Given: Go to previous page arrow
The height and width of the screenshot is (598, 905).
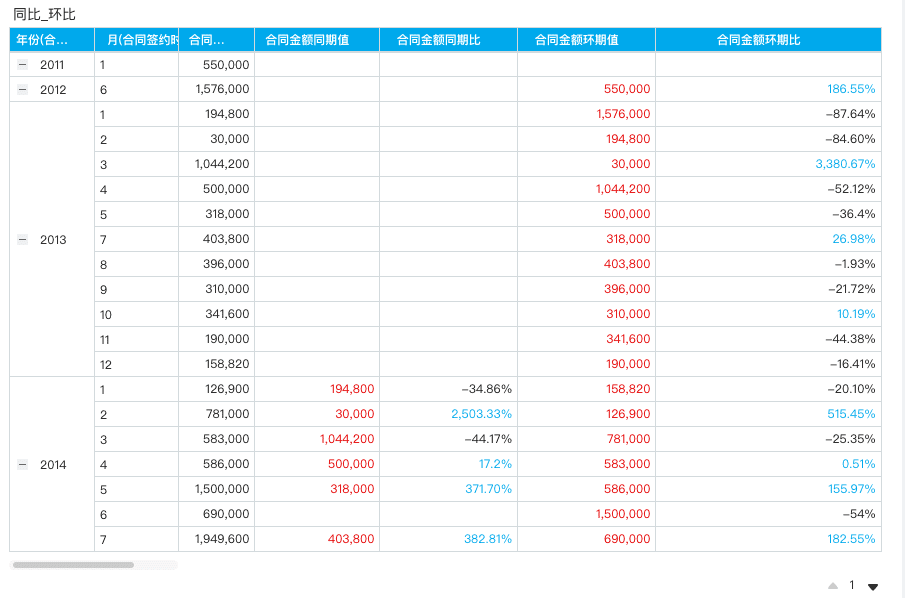Looking at the screenshot, I should pyautogui.click(x=833, y=586).
